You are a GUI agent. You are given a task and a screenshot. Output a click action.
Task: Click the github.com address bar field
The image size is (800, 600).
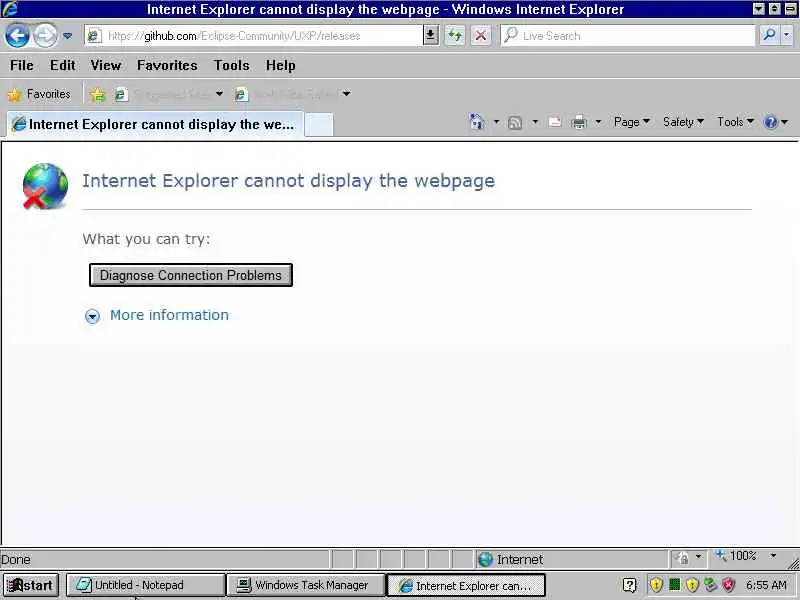(254, 36)
